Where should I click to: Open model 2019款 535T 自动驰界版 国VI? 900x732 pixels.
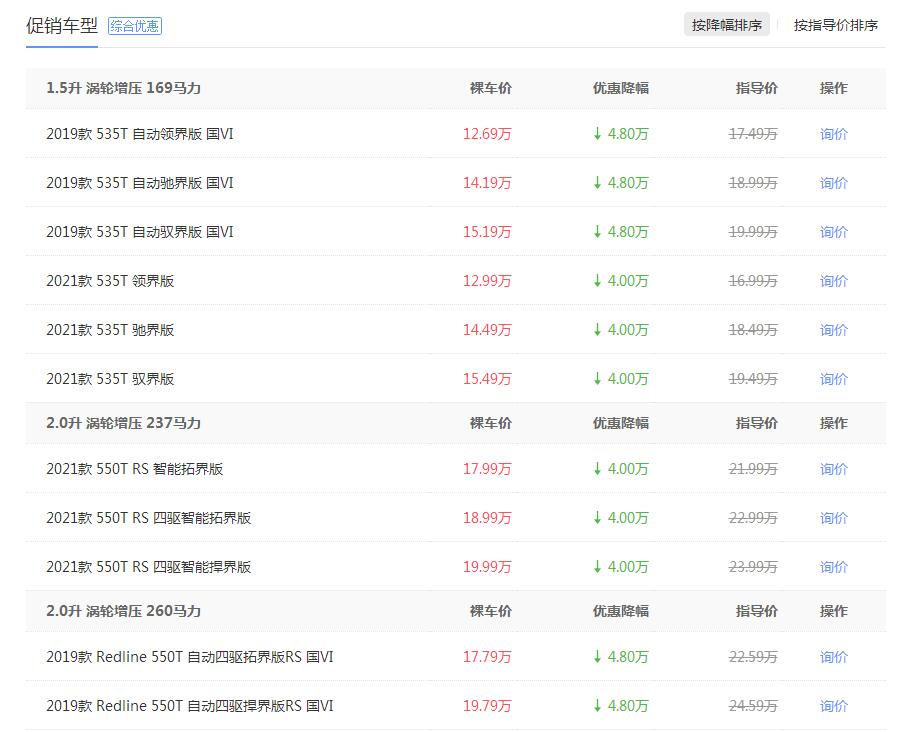[x=140, y=183]
